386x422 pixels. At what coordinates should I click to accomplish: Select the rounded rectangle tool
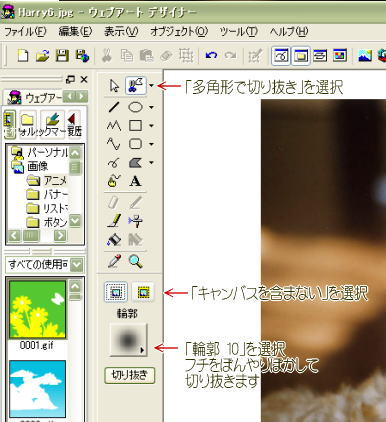click(x=135, y=144)
